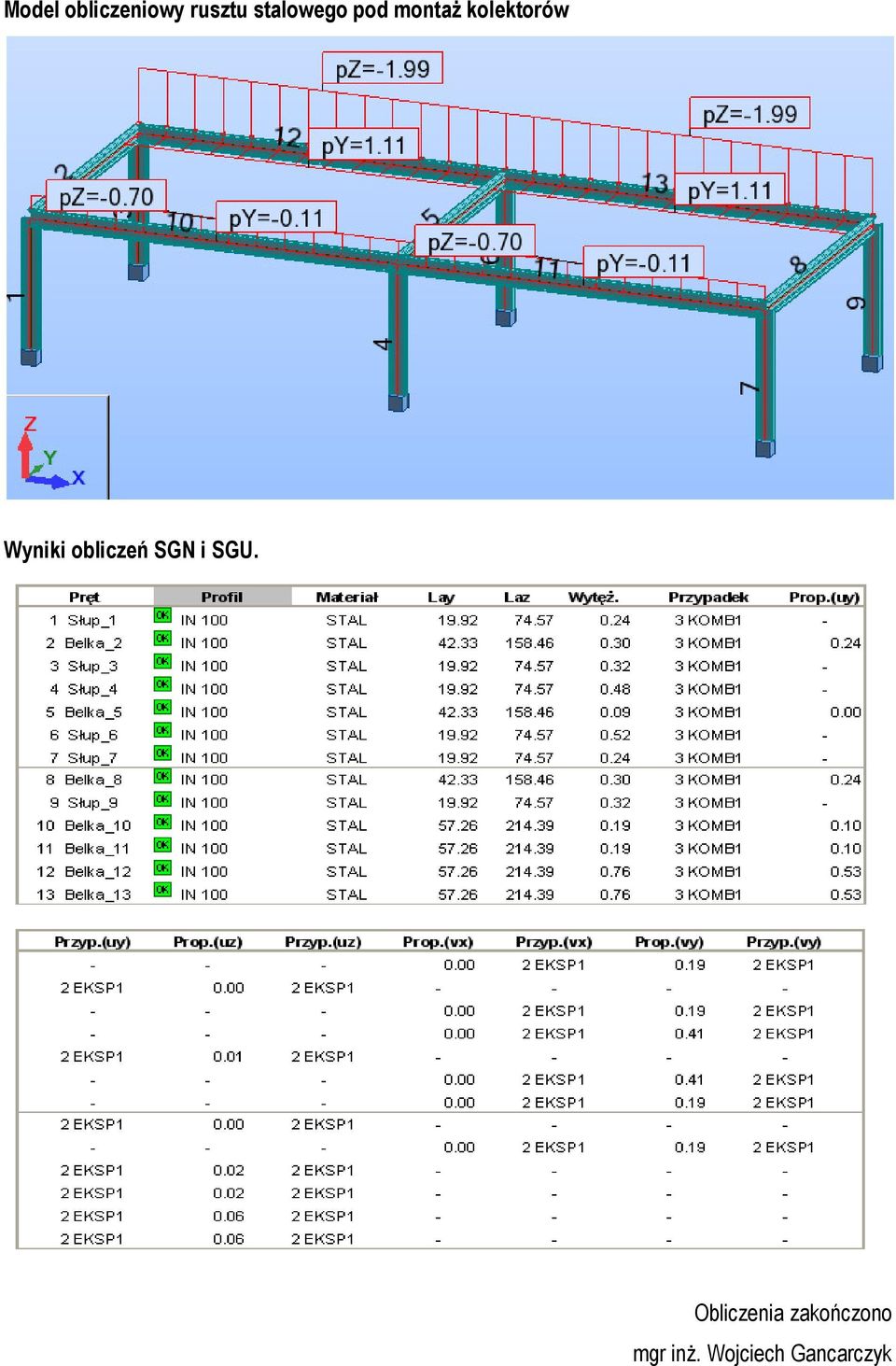The width and height of the screenshot is (896, 1366).
Task: Click the Prop.(vx) column header
Action: click(438, 941)
